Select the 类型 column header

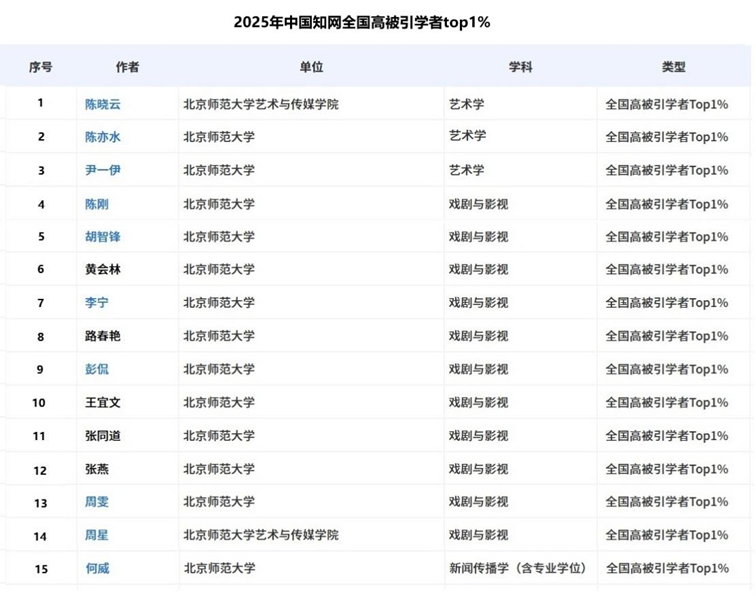(x=673, y=67)
